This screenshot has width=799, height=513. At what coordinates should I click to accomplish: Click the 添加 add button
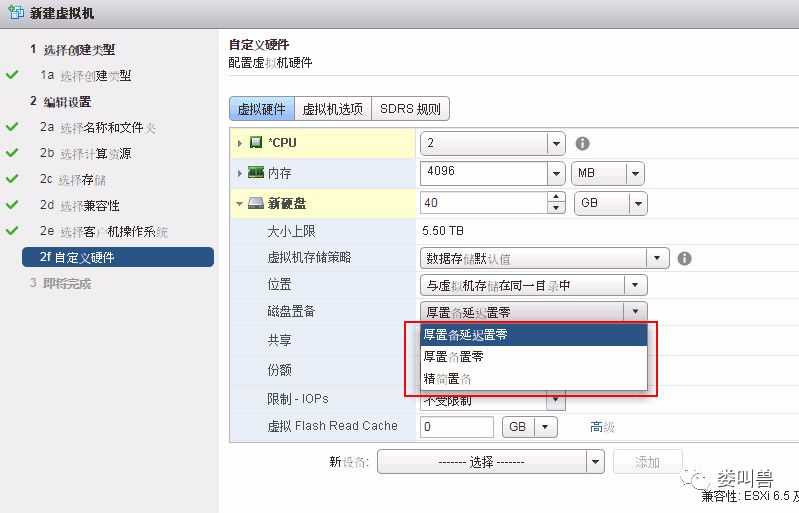[647, 462]
